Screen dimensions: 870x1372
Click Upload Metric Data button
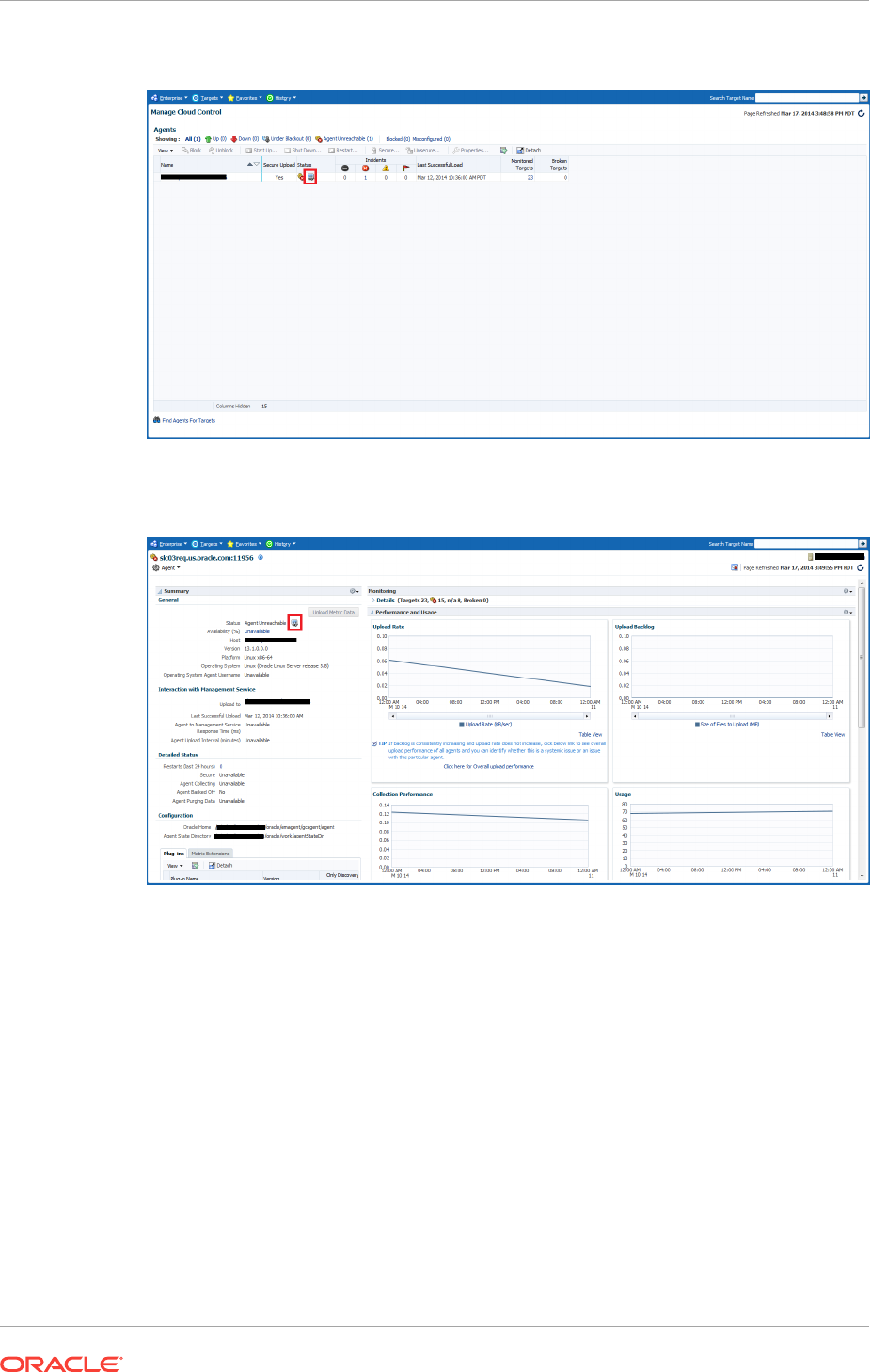pos(334,613)
